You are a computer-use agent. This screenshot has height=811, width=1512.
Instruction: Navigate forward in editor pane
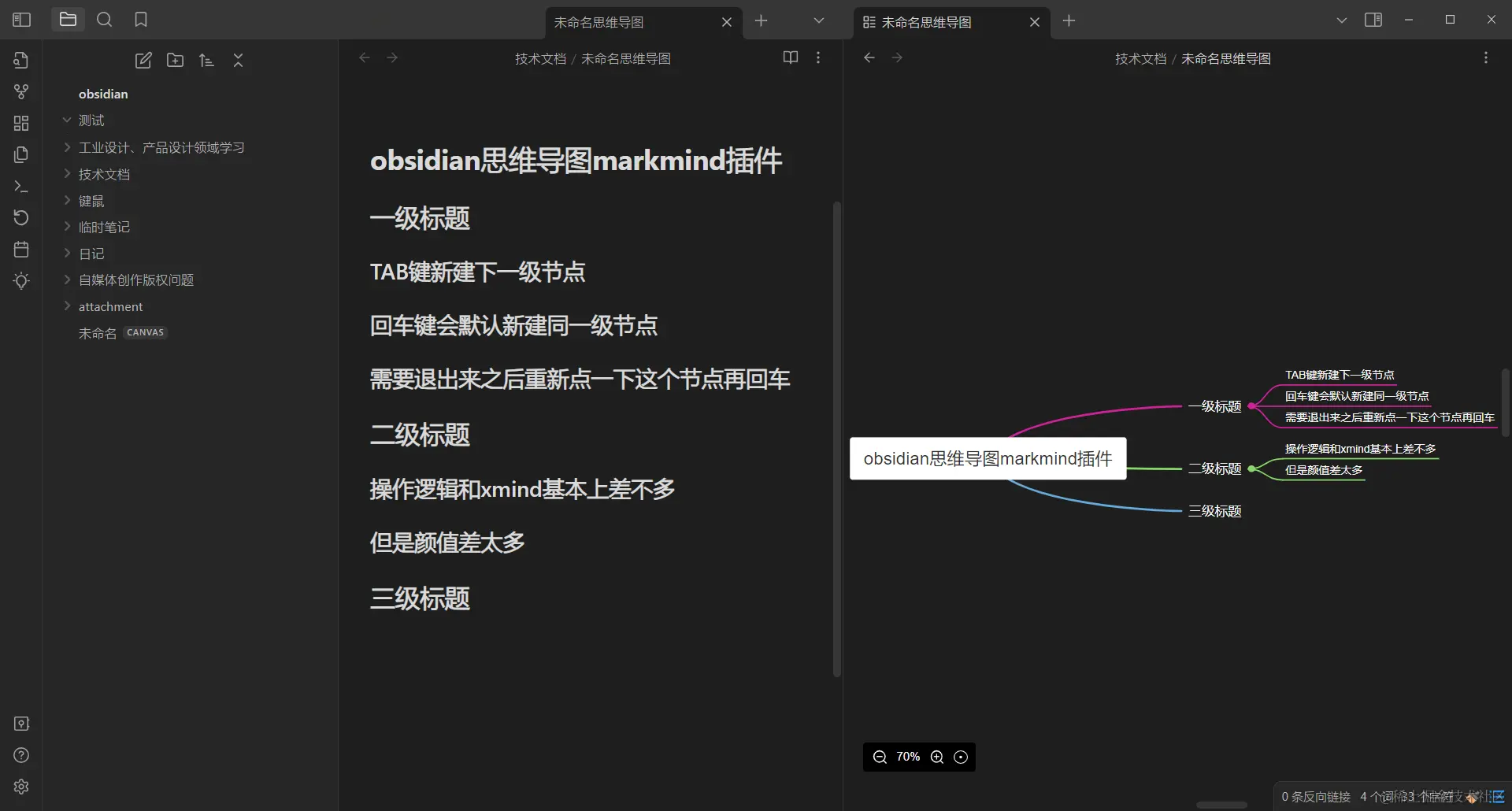tap(392, 57)
